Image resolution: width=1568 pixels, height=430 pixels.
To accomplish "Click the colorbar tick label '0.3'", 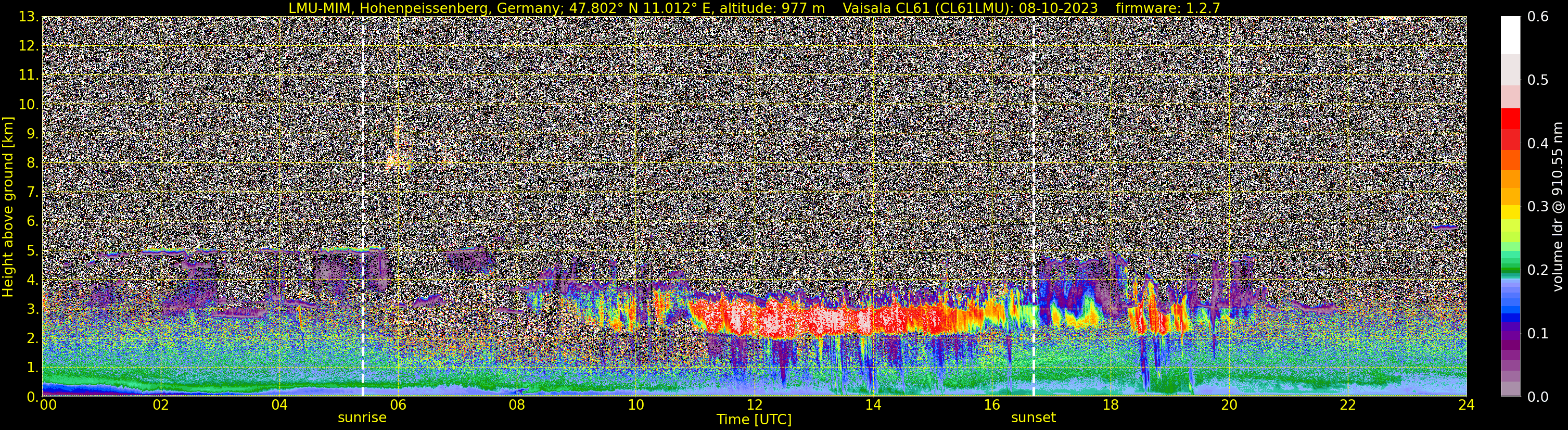I will [x=1538, y=207].
